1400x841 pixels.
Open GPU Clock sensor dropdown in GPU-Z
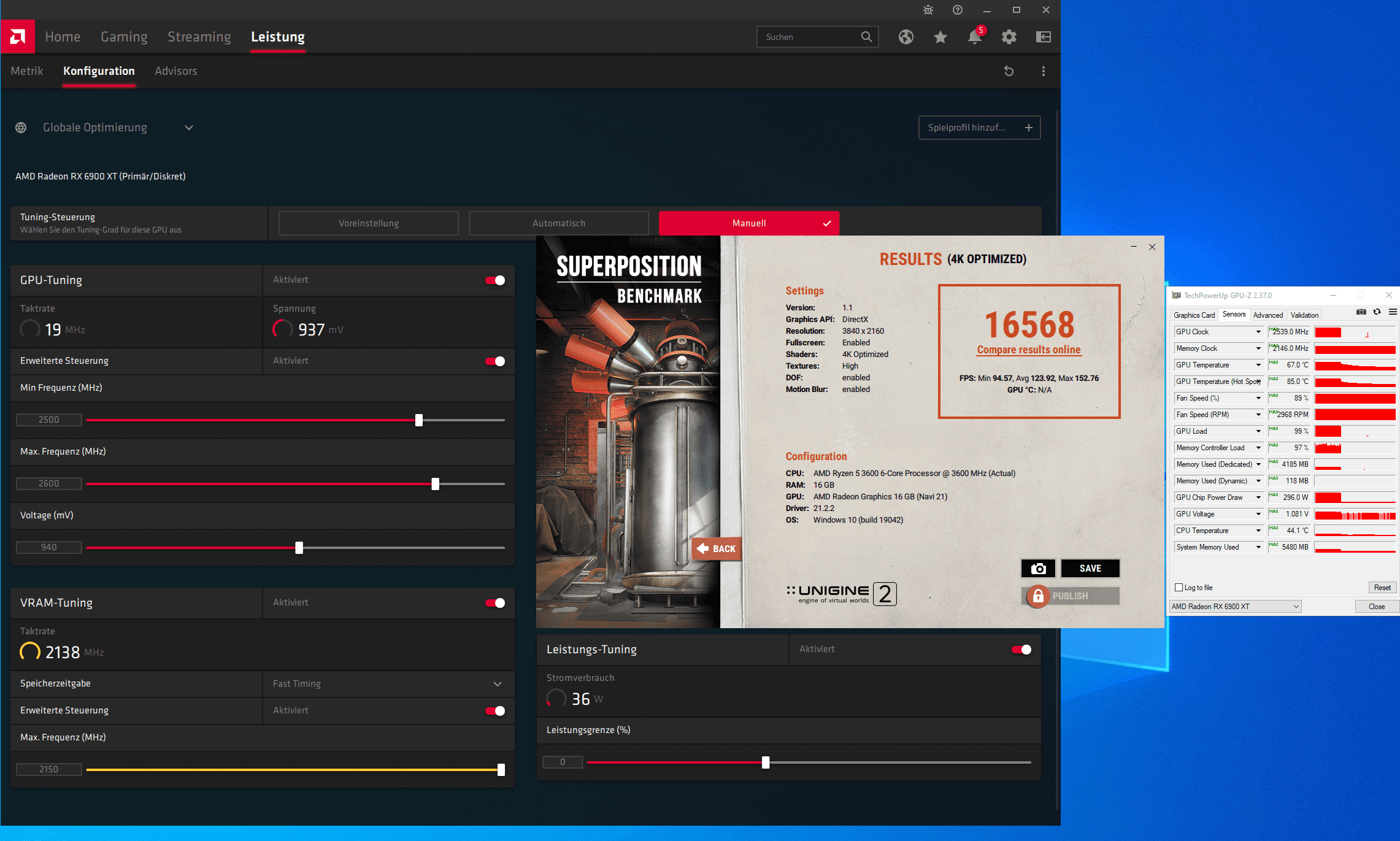point(1258,332)
